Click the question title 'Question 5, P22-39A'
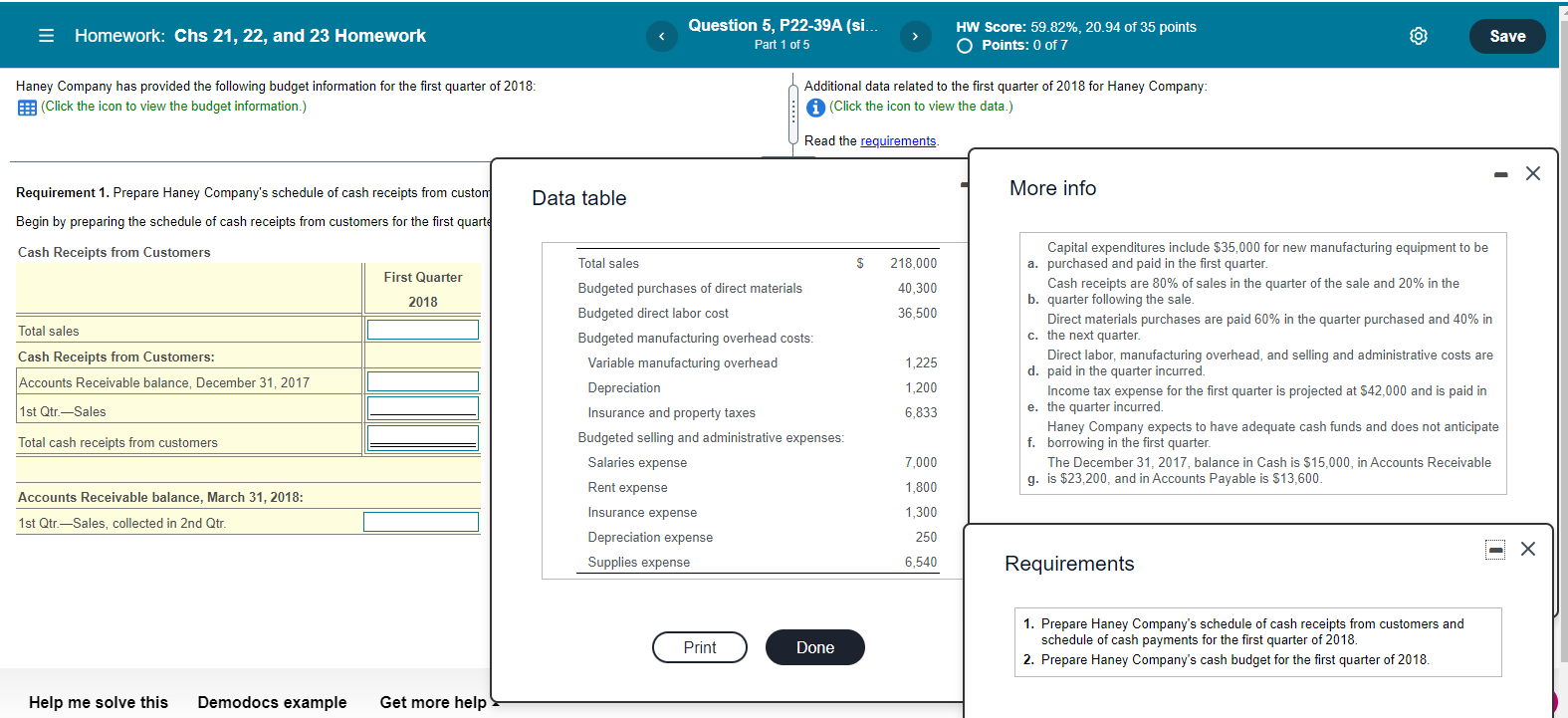The height and width of the screenshot is (718, 1568). click(783, 26)
